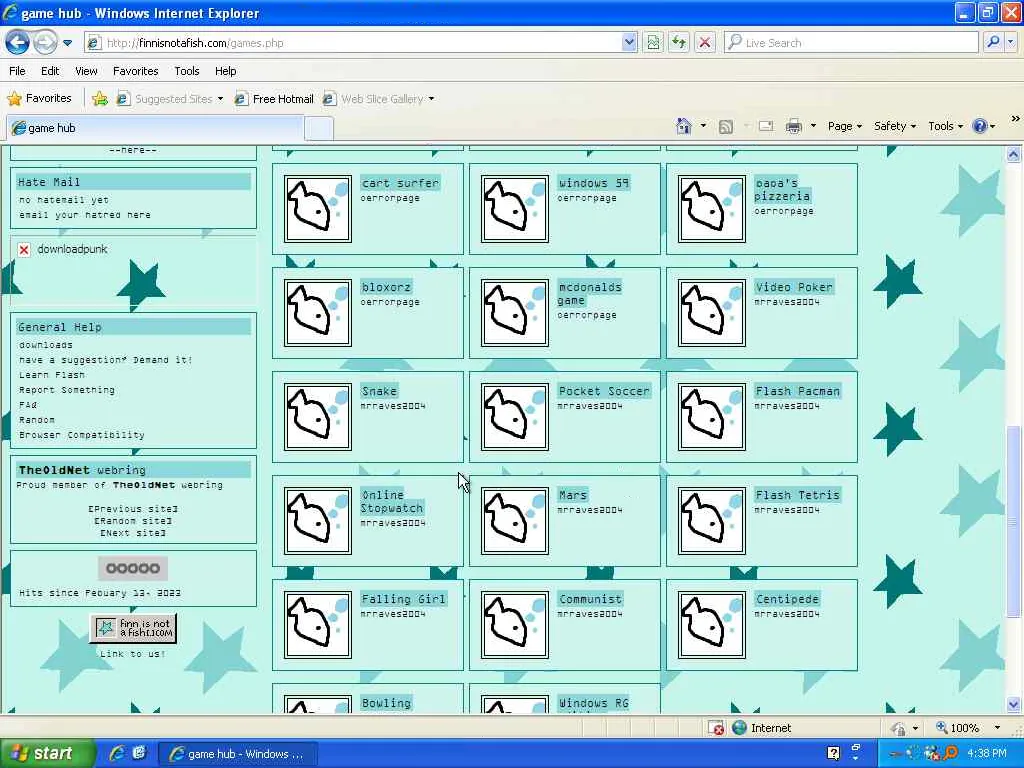Open a new blank tab

click(319, 129)
